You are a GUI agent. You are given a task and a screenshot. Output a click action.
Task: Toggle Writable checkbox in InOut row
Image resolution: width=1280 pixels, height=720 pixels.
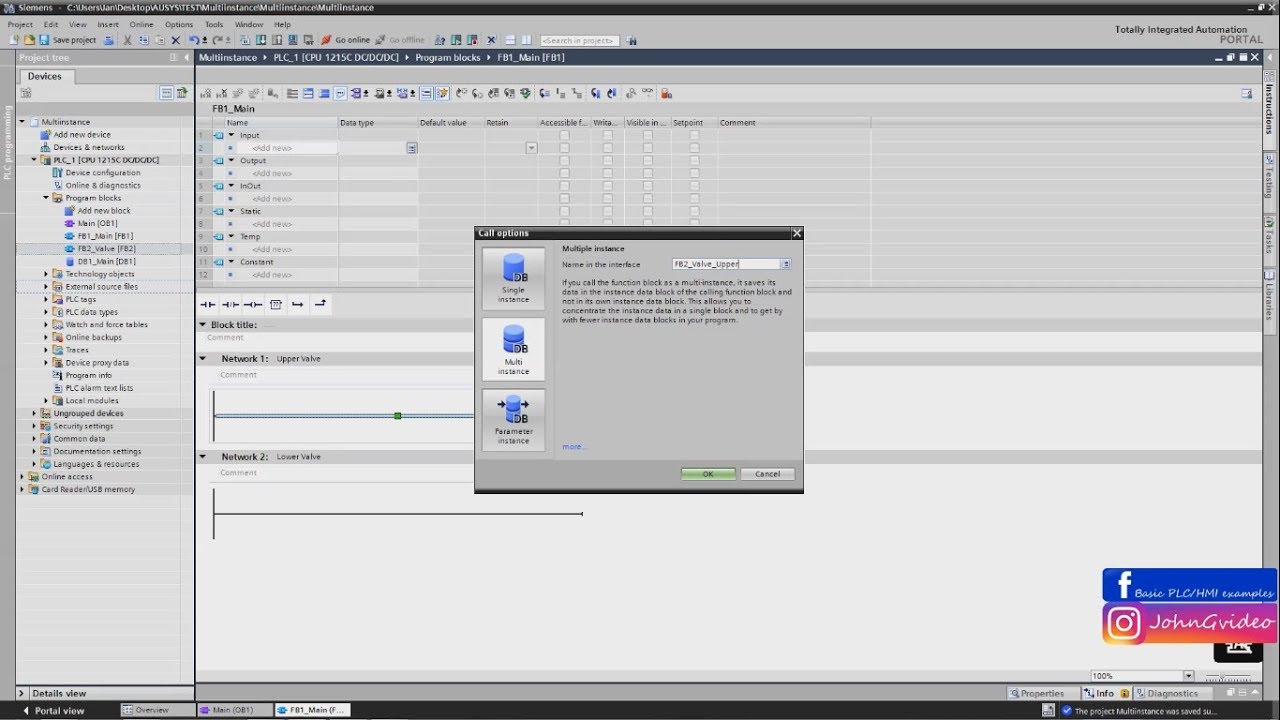[x=607, y=186]
